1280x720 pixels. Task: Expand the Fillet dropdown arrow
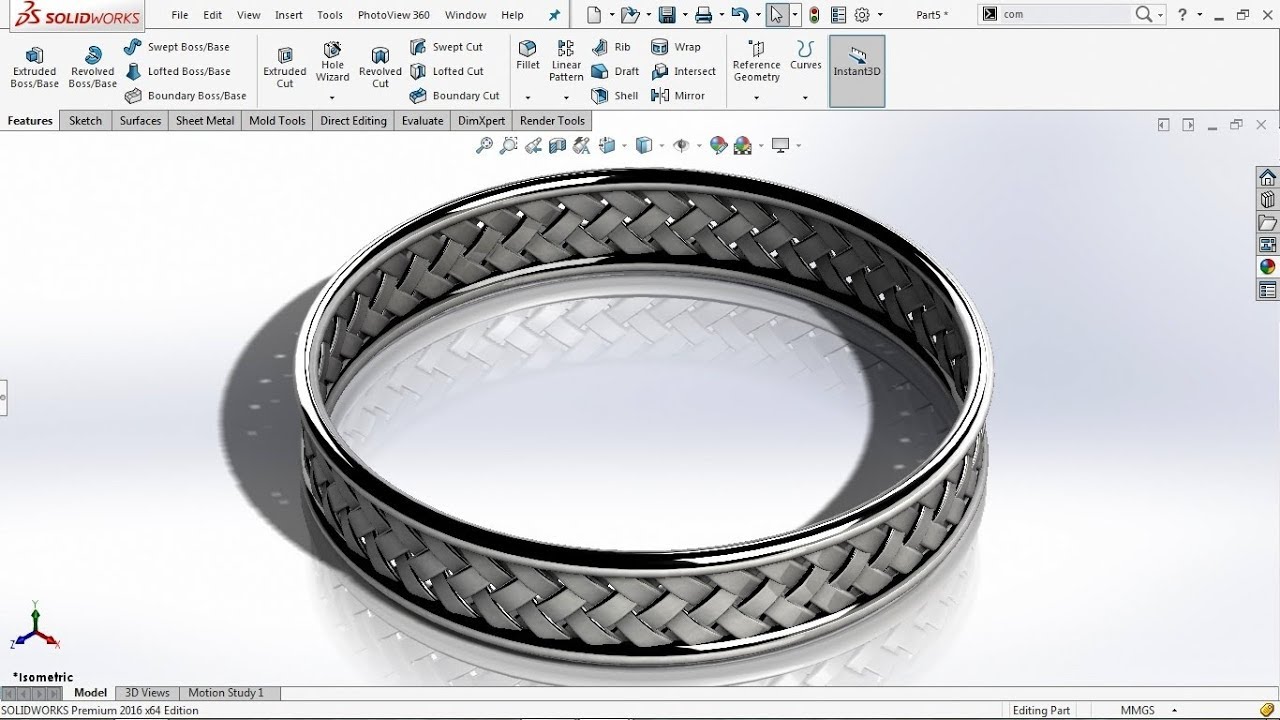coord(527,98)
